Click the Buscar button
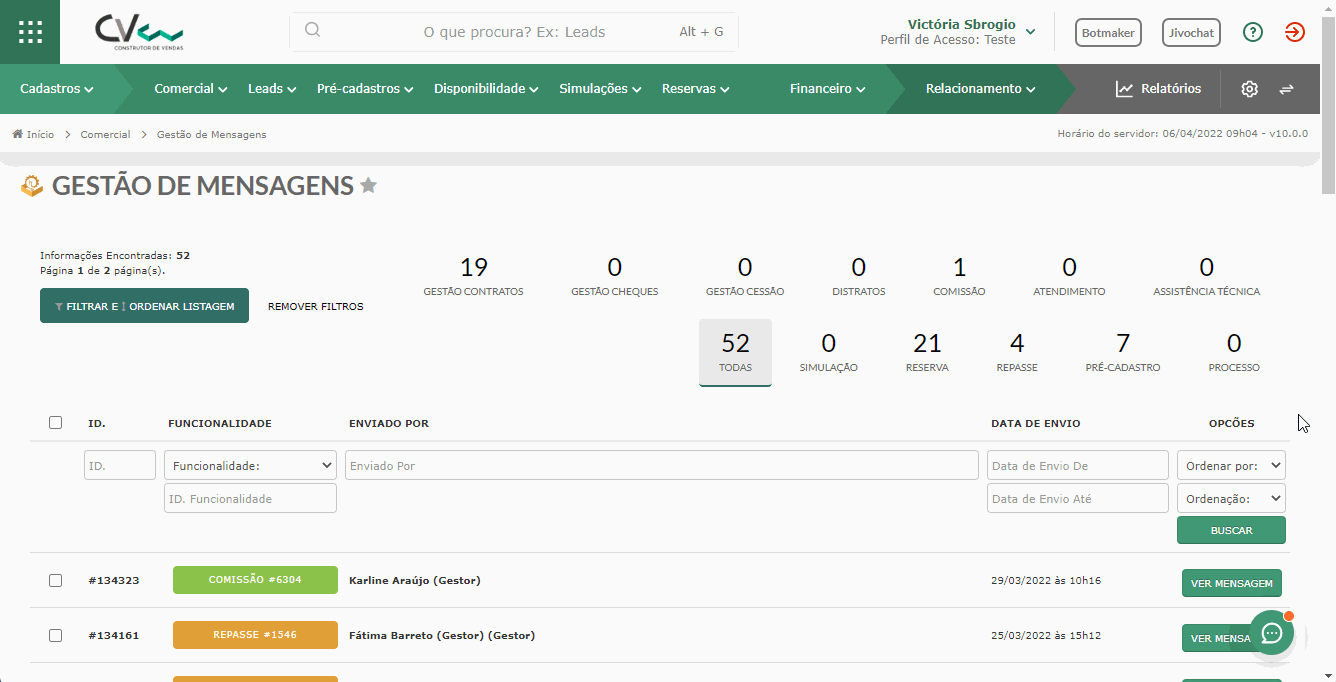 click(1231, 530)
